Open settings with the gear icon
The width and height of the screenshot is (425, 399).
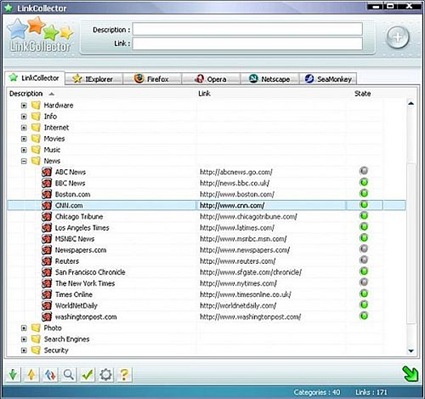[x=106, y=375]
